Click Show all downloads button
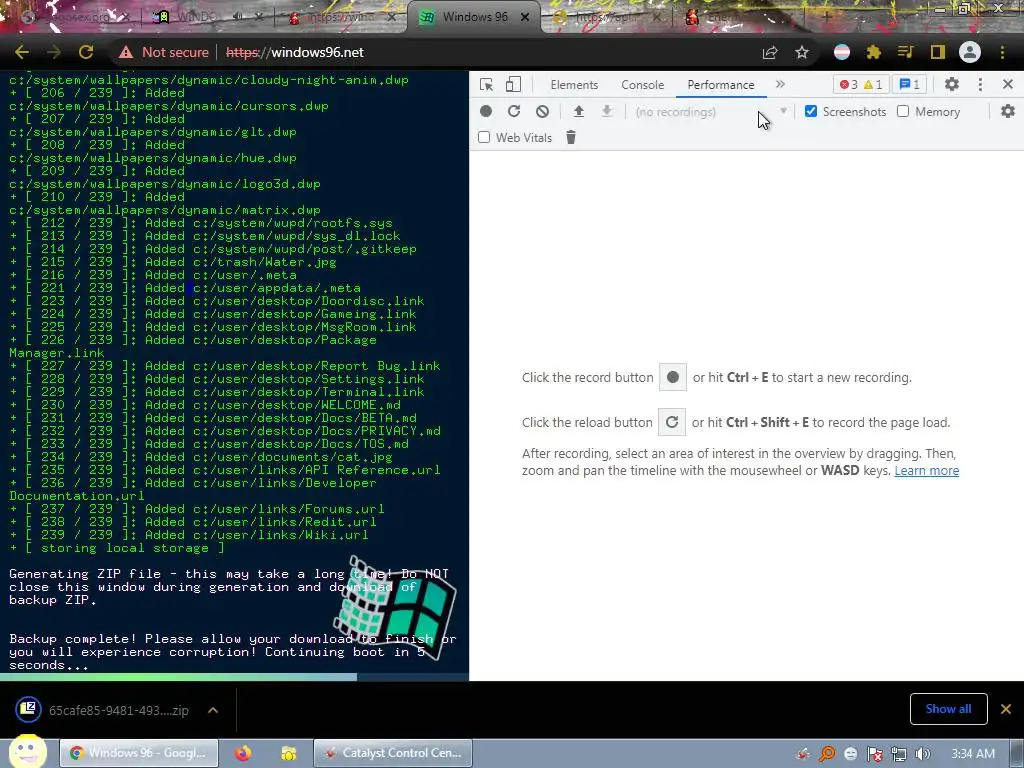Viewport: 1024px width, 768px height. coord(948,709)
